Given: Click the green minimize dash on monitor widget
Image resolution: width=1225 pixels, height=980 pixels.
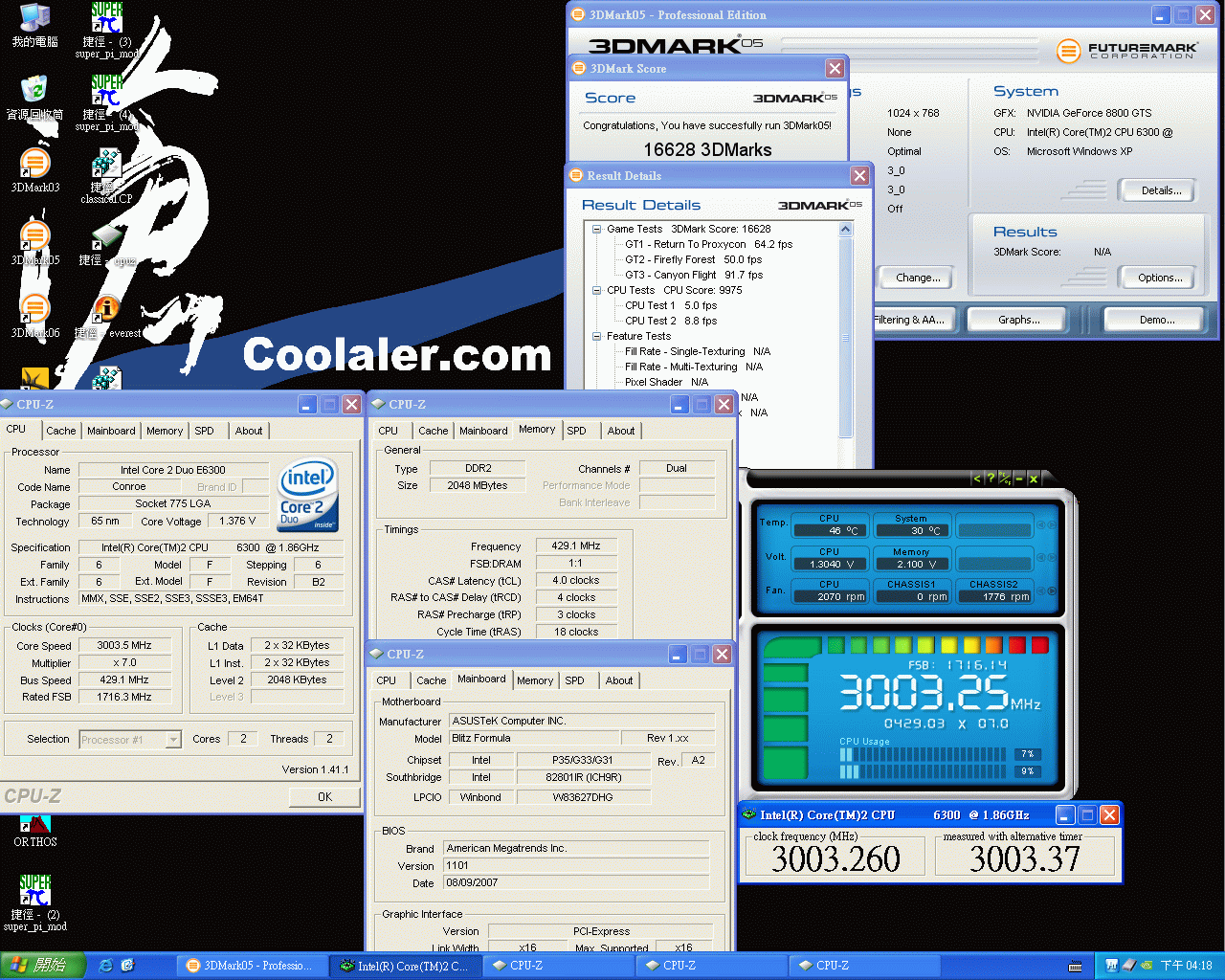Looking at the screenshot, I should click(x=1019, y=478).
